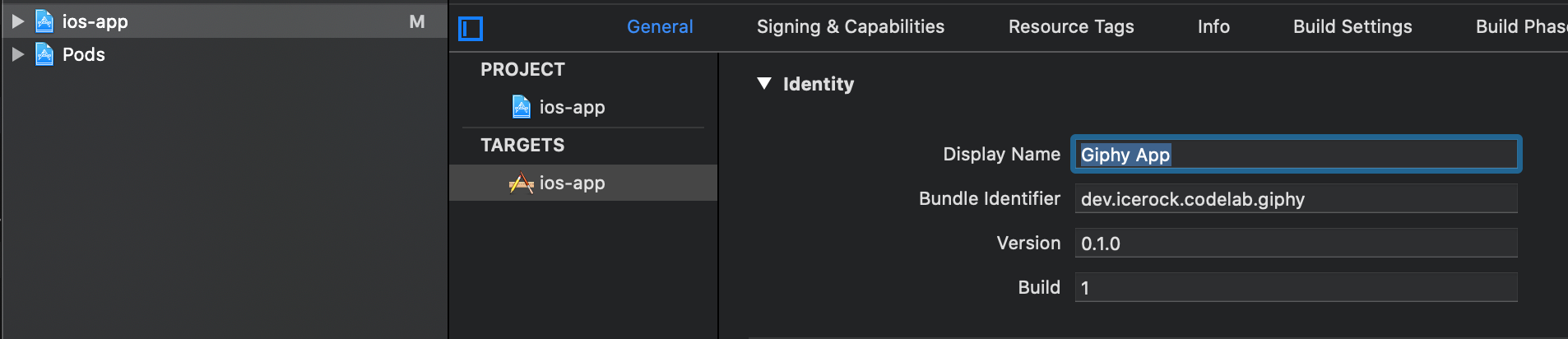Click the Build number field
This screenshot has width=1568, height=339.
[1296, 288]
